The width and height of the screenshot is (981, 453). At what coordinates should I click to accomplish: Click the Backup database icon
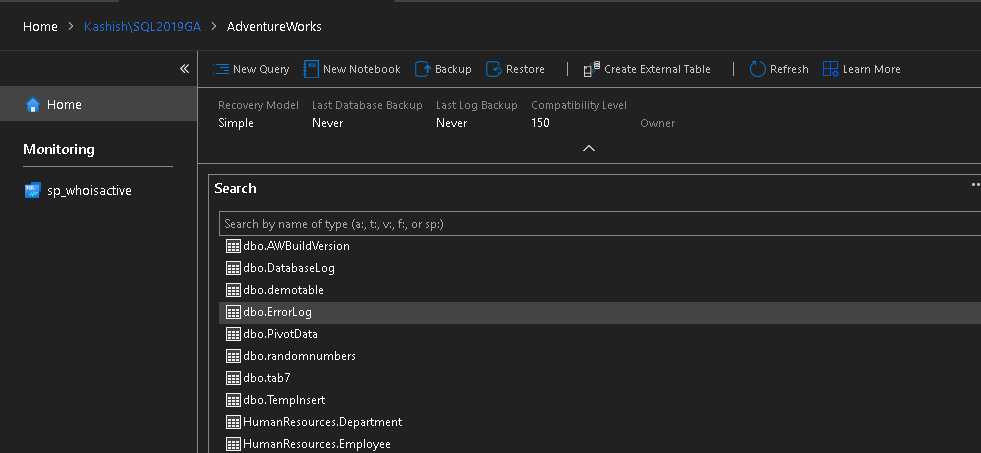click(x=422, y=69)
